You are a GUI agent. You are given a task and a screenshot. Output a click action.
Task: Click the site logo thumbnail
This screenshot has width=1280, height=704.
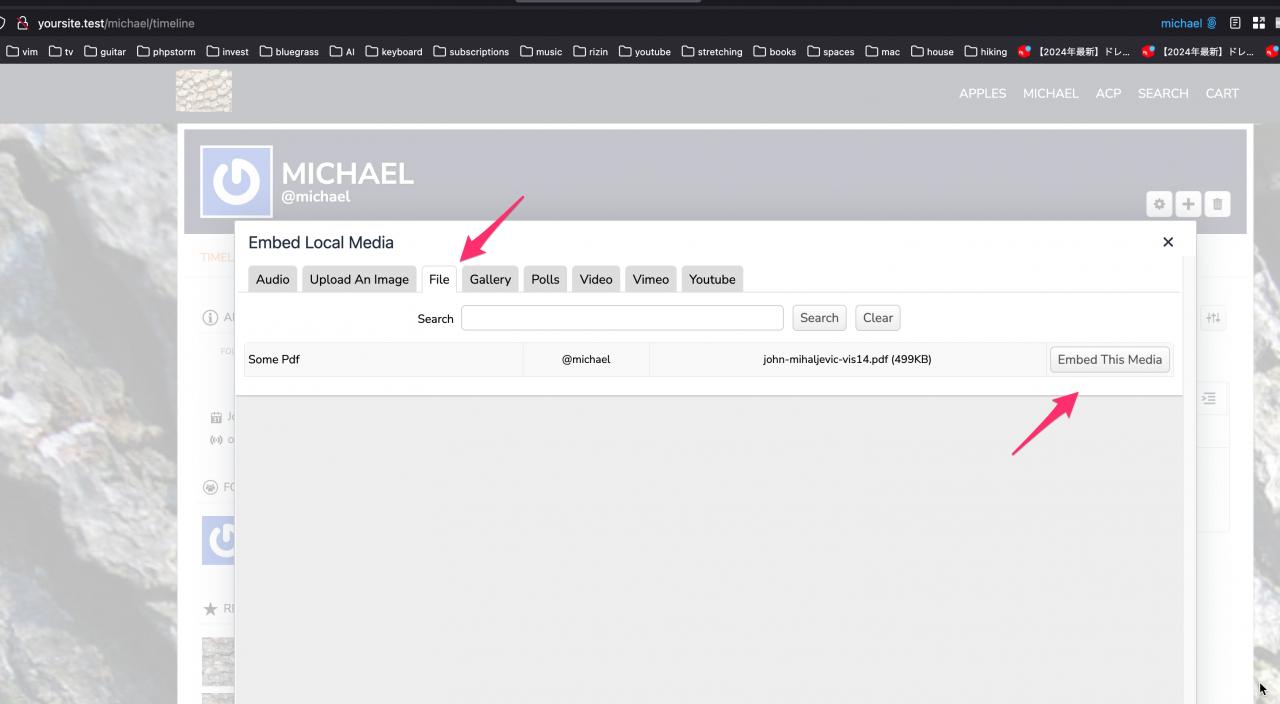coord(204,91)
